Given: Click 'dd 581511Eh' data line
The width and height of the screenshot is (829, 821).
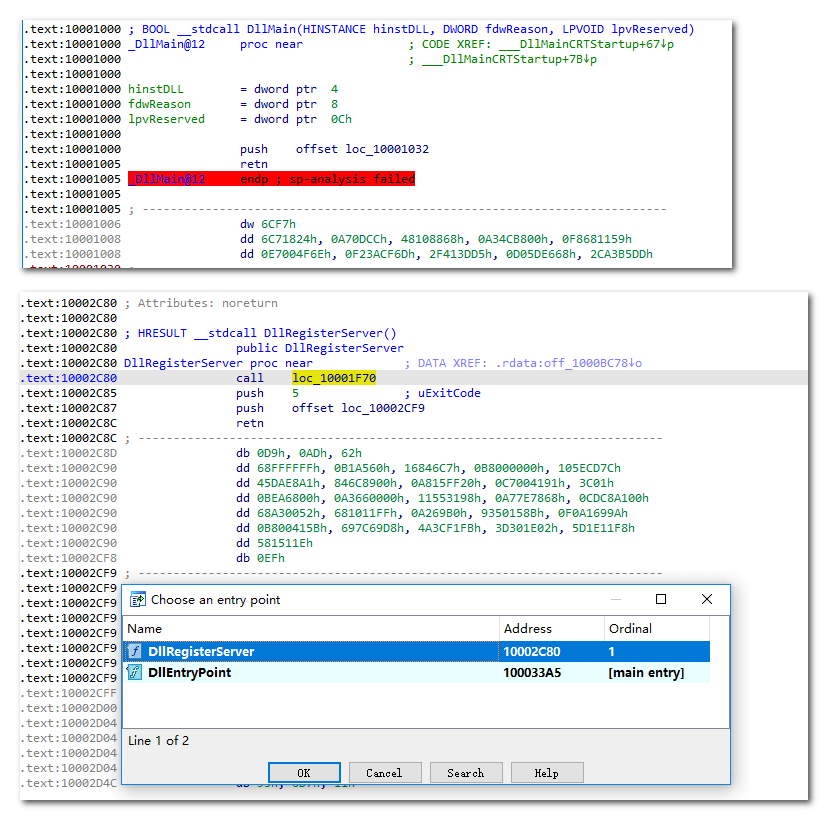Looking at the screenshot, I should (x=274, y=543).
